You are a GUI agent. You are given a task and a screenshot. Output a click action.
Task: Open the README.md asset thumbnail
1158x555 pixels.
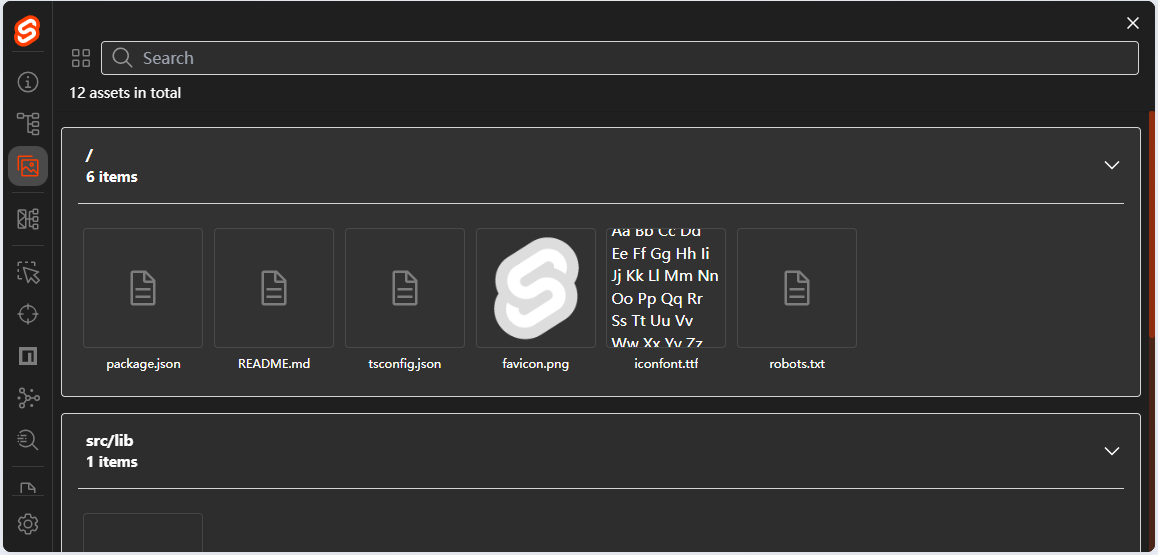point(274,288)
